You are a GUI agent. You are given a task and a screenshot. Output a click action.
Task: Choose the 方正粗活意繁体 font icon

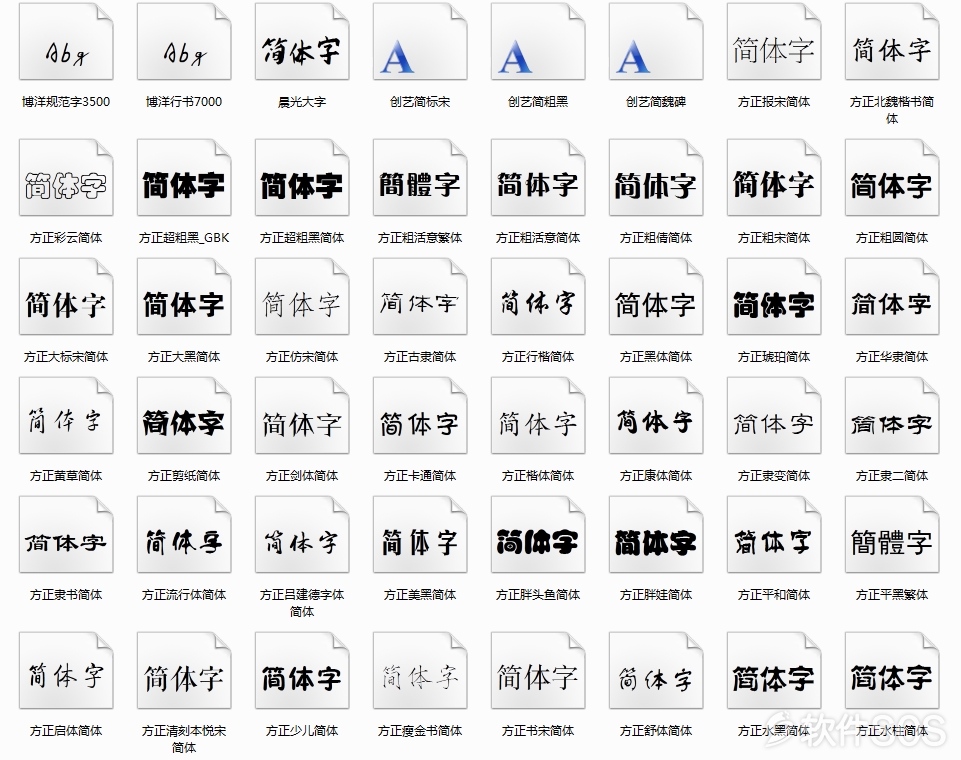(420, 177)
